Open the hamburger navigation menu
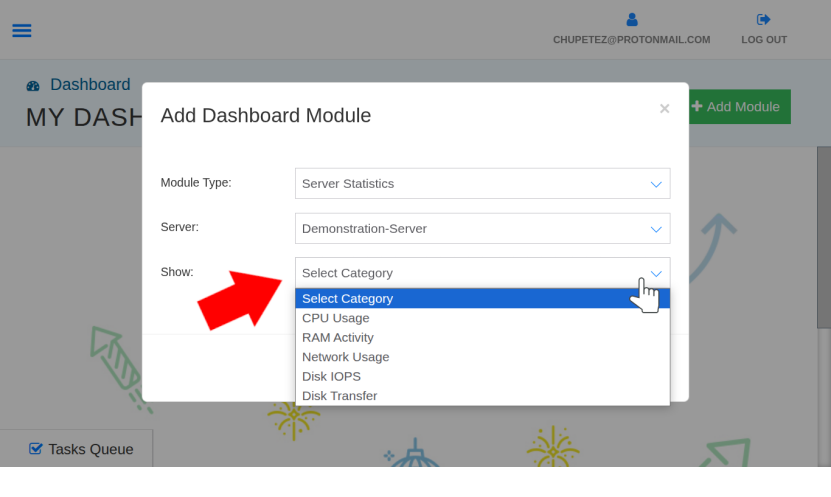Screen dimensions: 831x497 pos(22,30)
